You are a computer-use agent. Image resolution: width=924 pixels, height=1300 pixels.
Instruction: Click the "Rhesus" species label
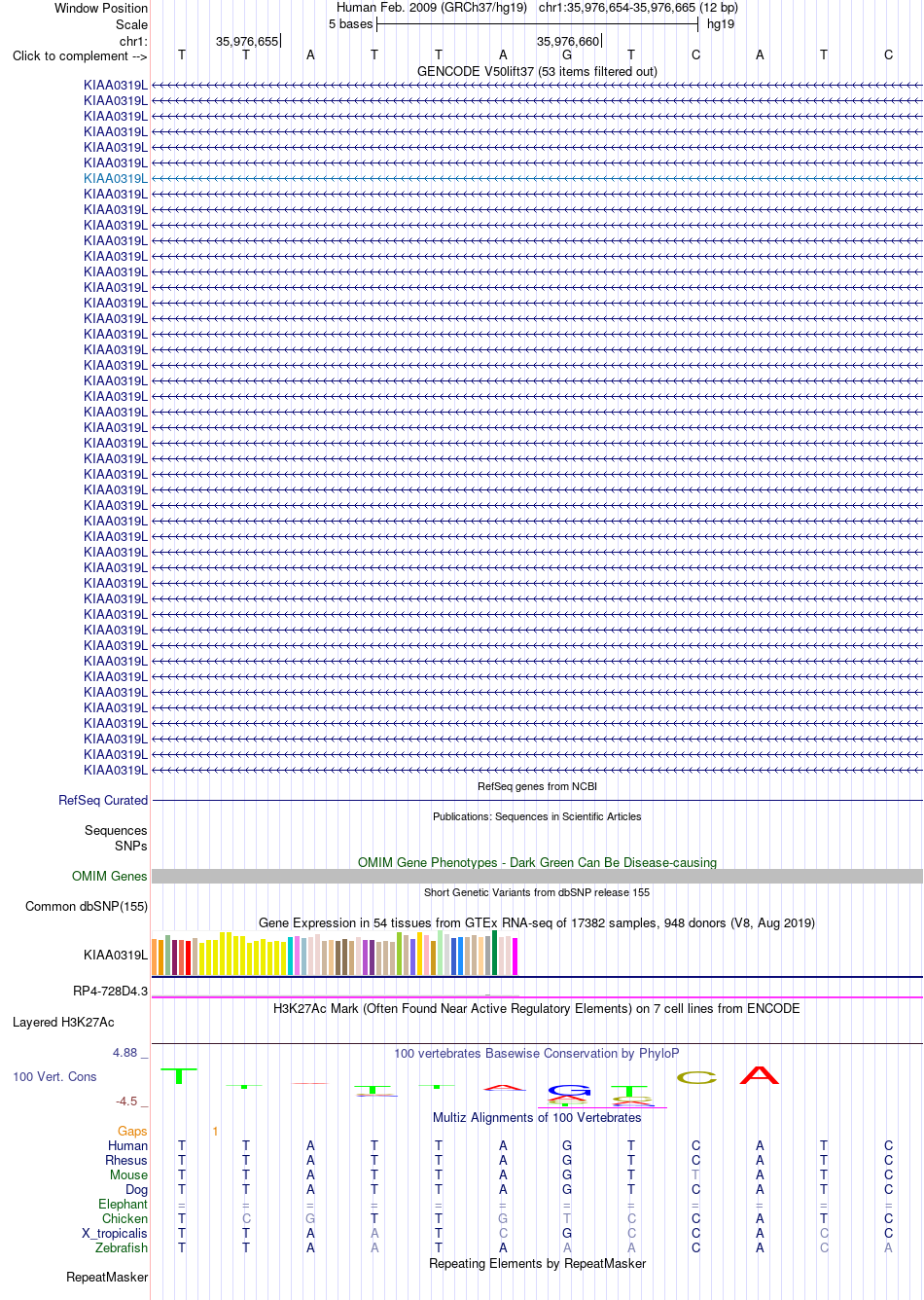(126, 1160)
